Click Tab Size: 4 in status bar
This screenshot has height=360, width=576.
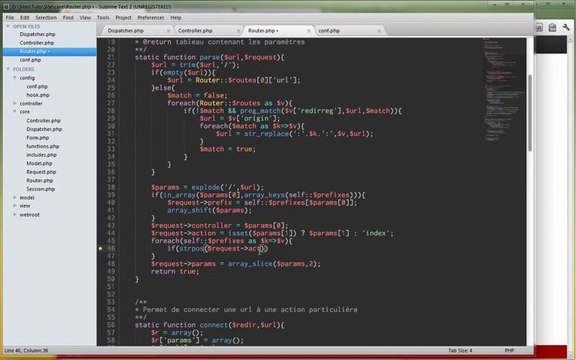[x=460, y=350]
